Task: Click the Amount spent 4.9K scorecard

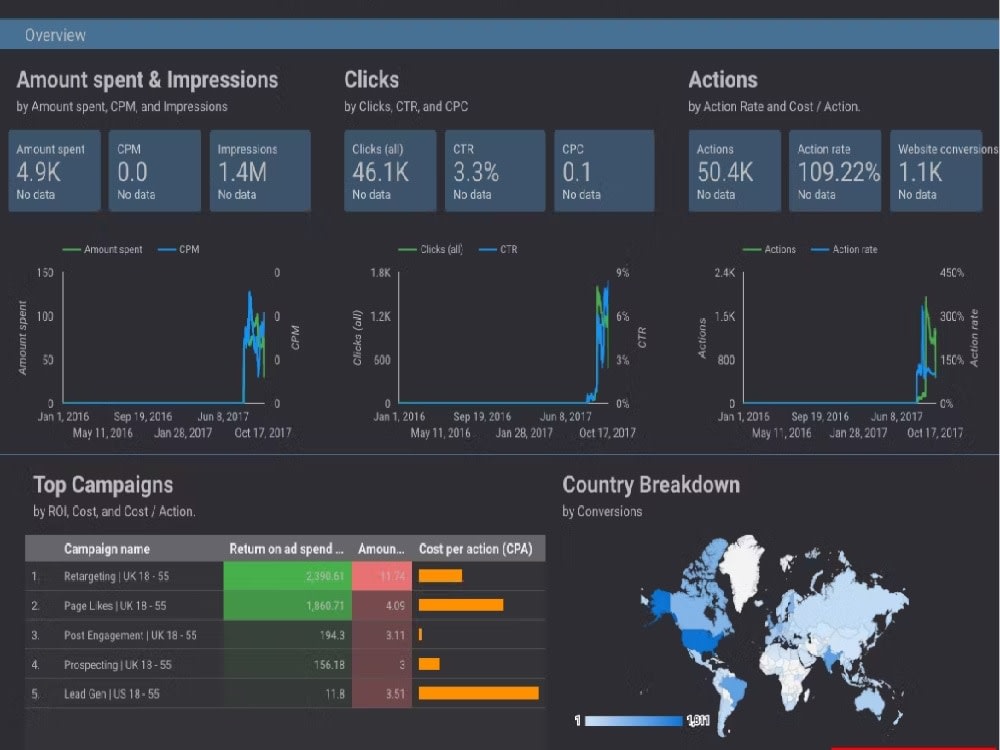Action: [x=54, y=170]
